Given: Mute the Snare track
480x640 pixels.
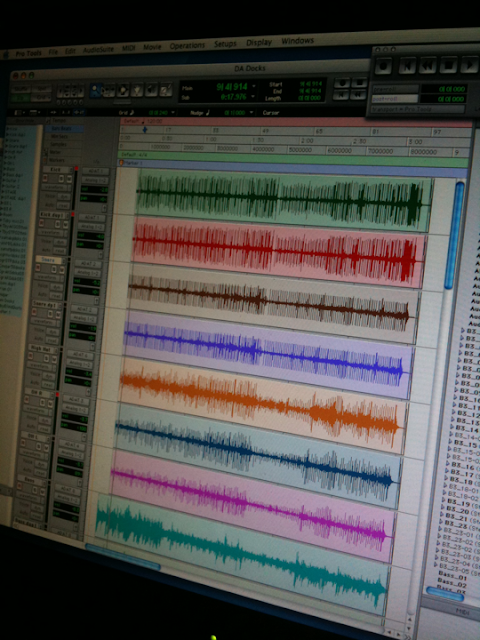Looking at the screenshot, I should [x=62, y=269].
